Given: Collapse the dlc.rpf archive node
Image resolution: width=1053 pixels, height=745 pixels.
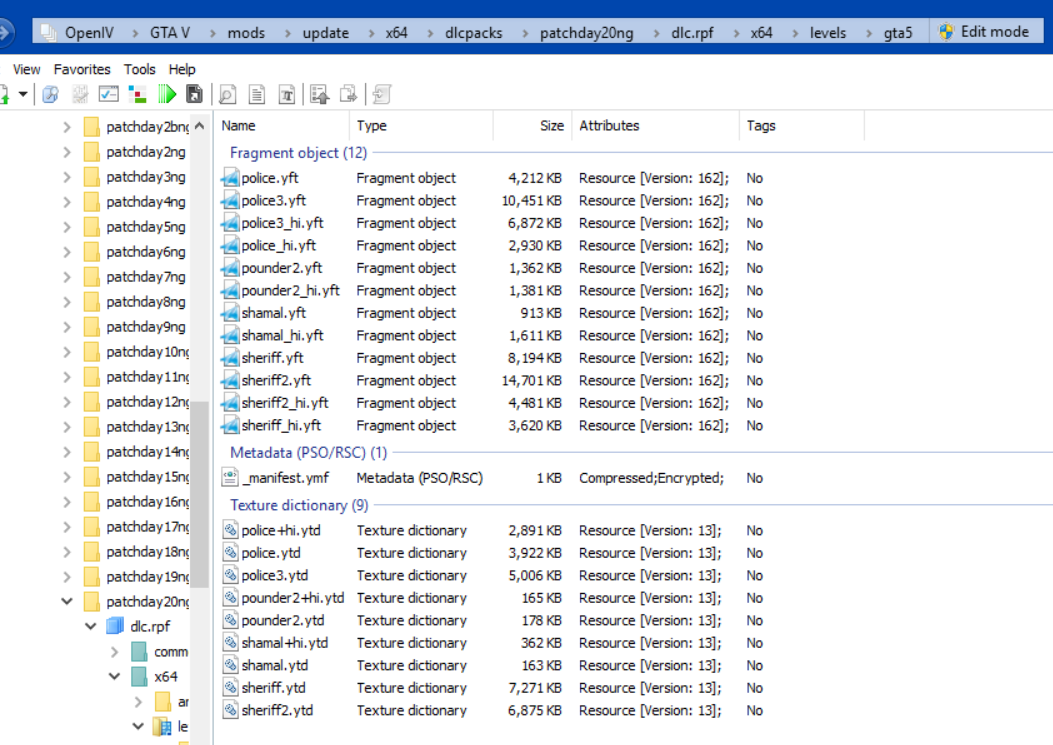Looking at the screenshot, I should click(x=90, y=627).
